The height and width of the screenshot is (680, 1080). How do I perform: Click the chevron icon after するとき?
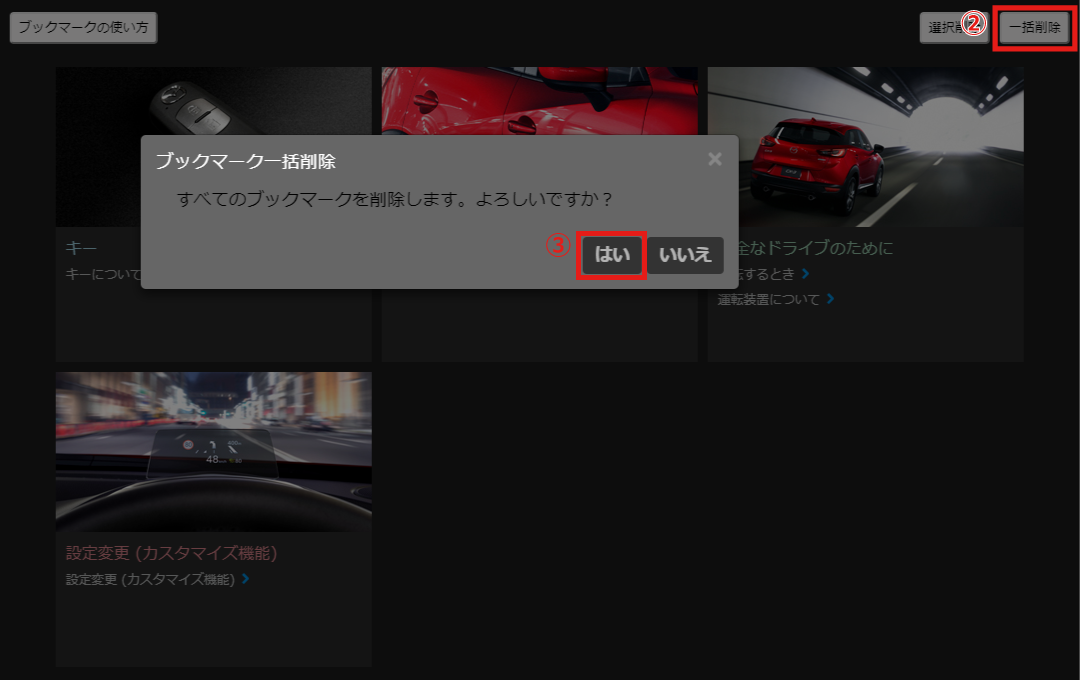tap(805, 273)
